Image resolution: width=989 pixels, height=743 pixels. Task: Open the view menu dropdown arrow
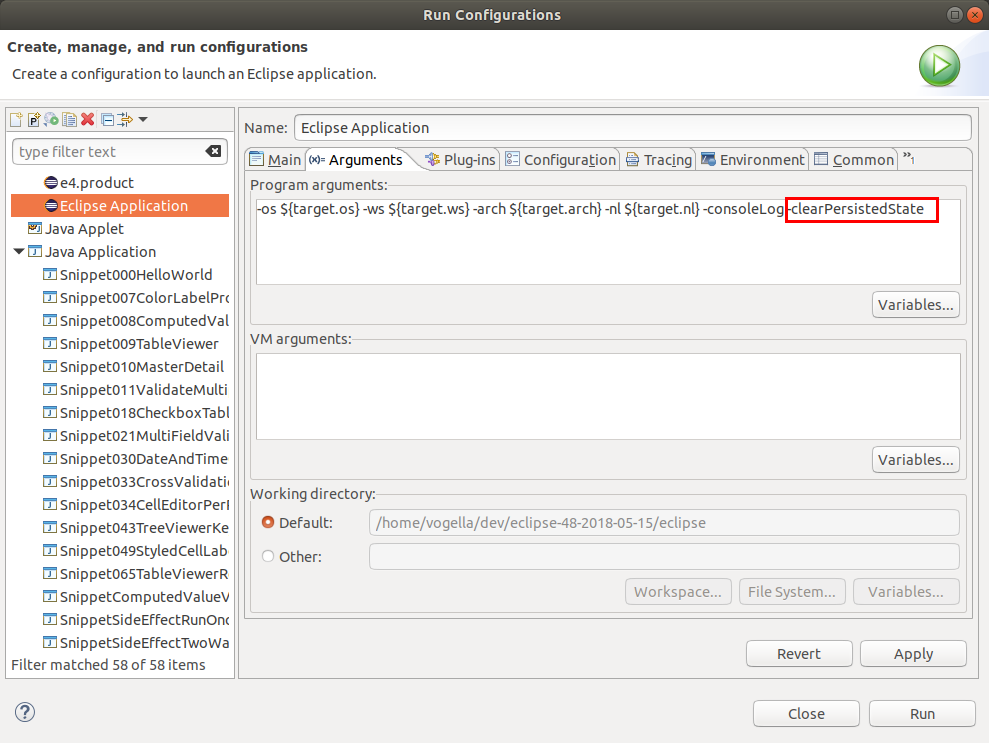pyautogui.click(x=143, y=119)
